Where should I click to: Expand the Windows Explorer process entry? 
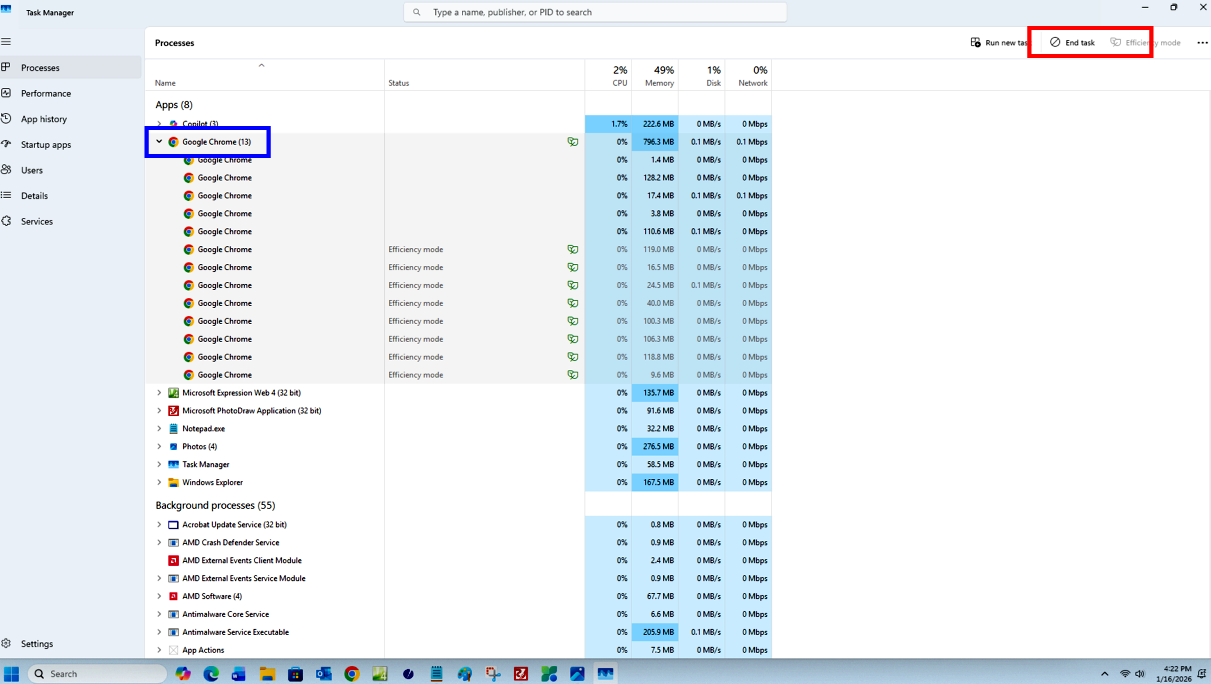pos(159,483)
